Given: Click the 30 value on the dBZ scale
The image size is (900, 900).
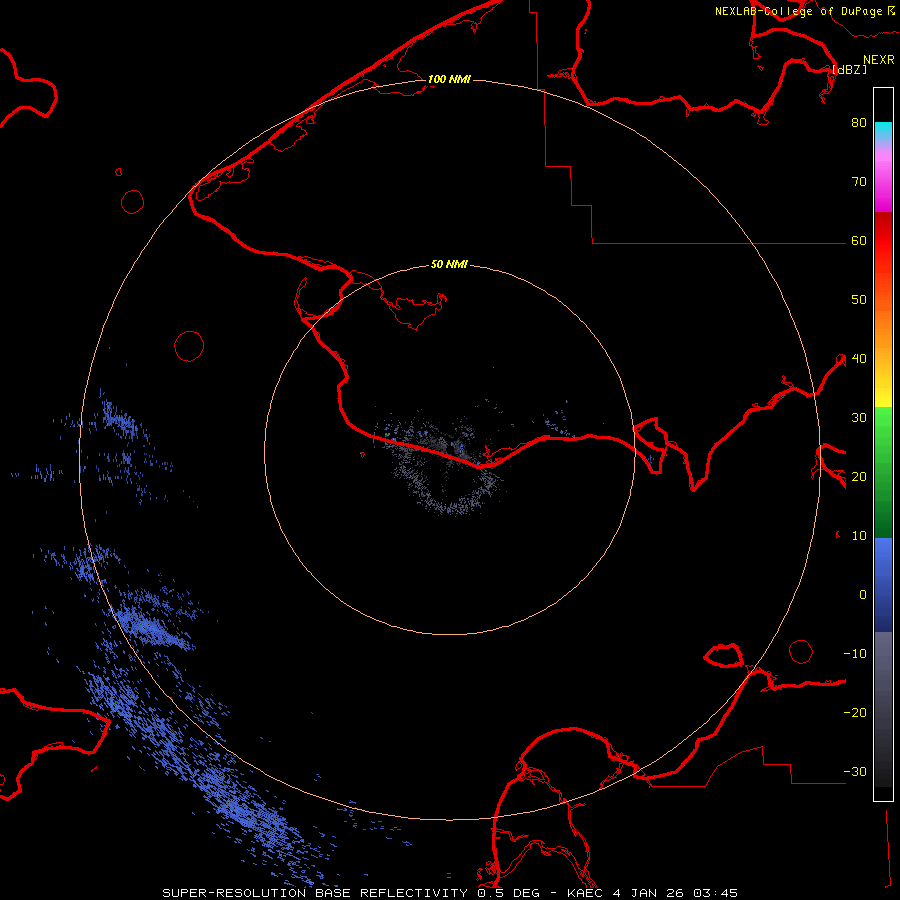Looking at the screenshot, I should click(859, 418).
